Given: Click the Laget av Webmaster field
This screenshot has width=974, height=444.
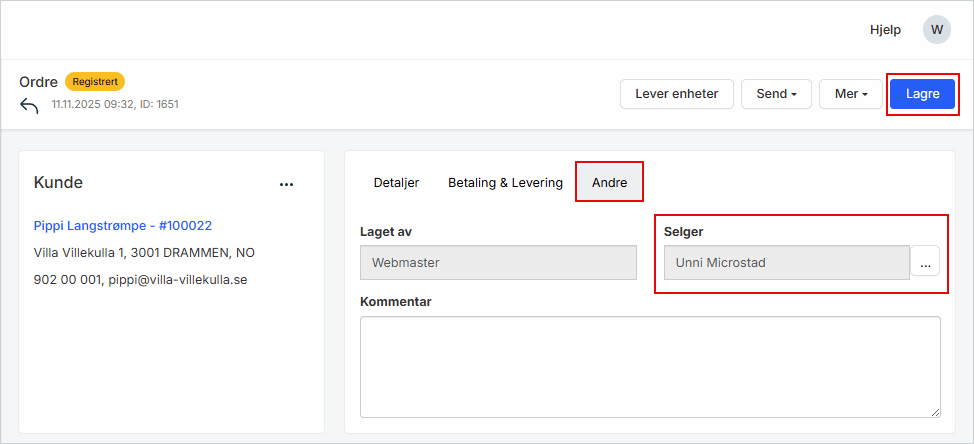Looking at the screenshot, I should [498, 263].
